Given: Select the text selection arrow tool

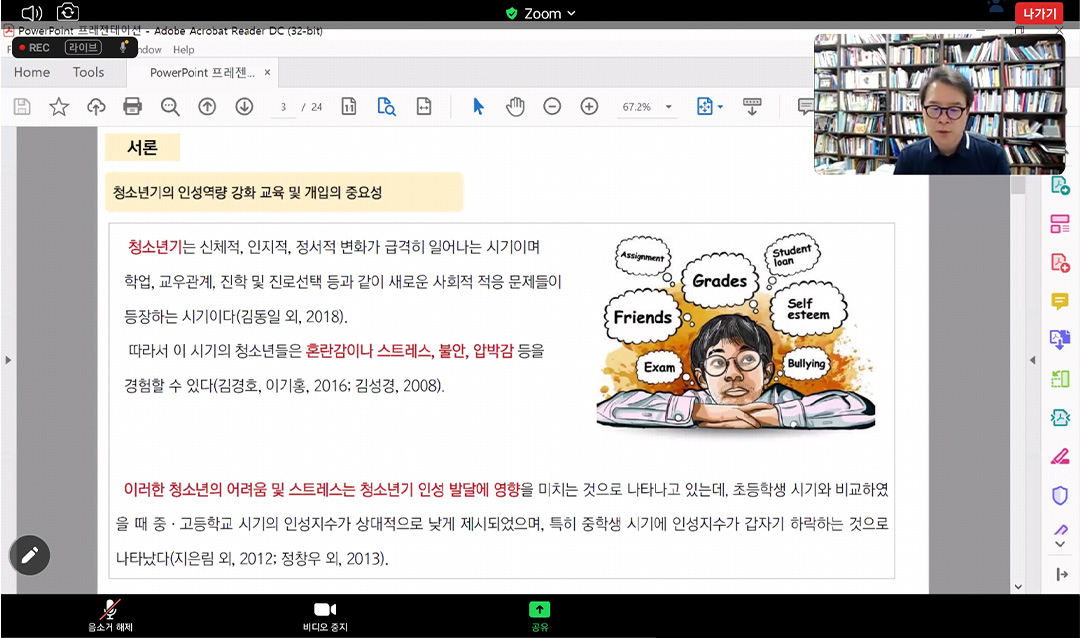Looking at the screenshot, I should [479, 105].
